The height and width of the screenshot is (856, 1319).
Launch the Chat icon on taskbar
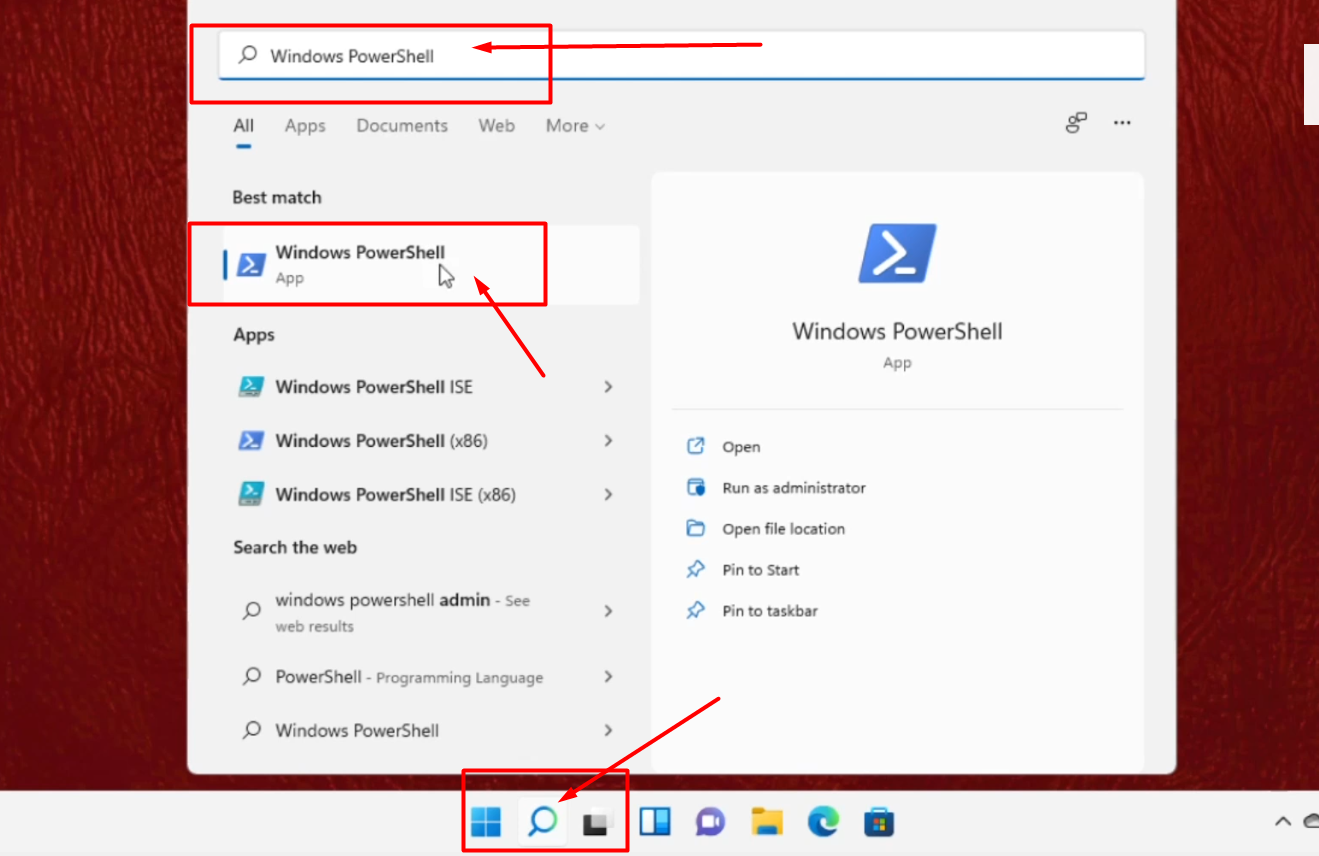[x=710, y=822]
